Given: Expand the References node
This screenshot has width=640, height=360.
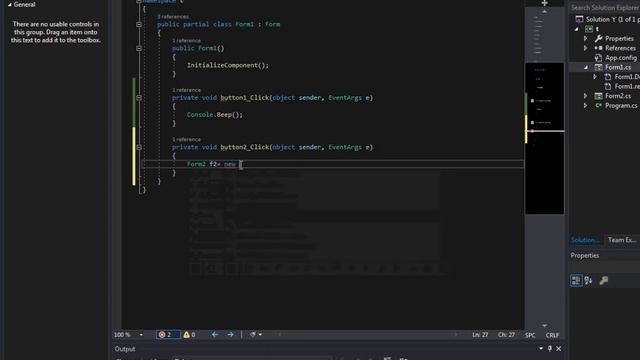Looking at the screenshot, I should click(586, 48).
